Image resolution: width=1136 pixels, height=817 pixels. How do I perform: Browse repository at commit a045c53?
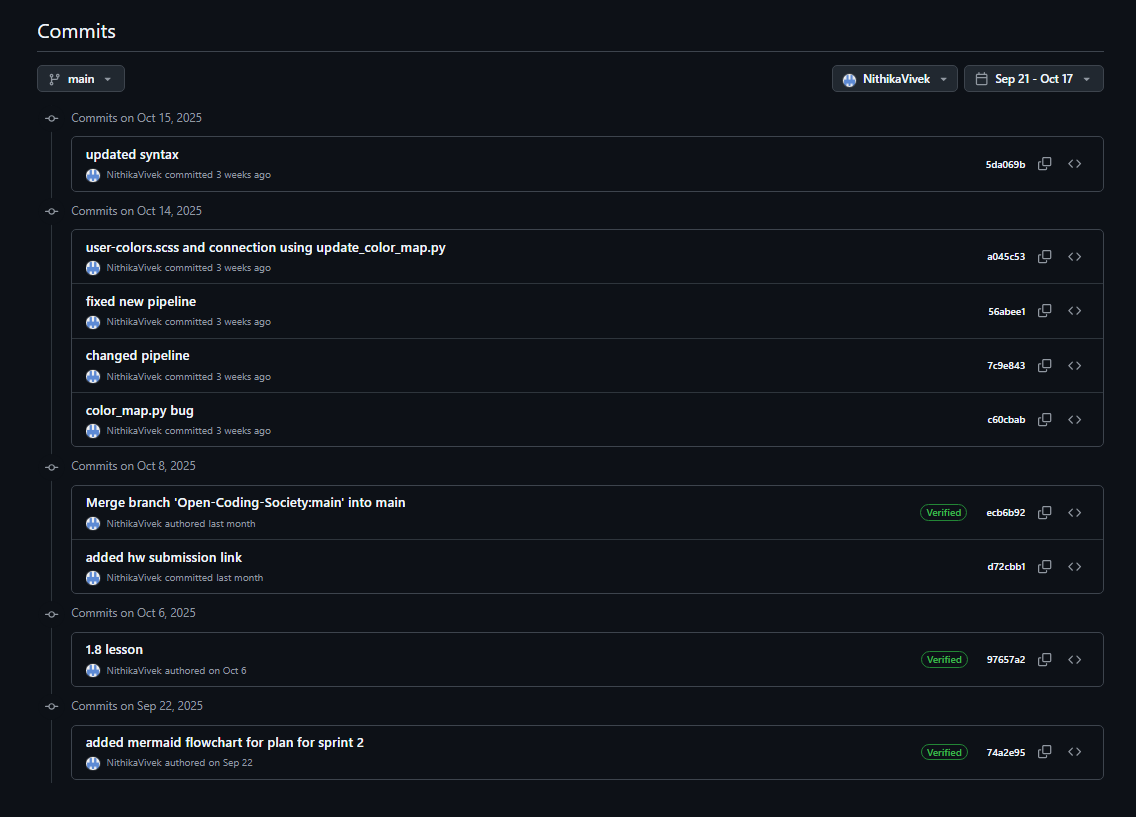pyautogui.click(x=1074, y=256)
